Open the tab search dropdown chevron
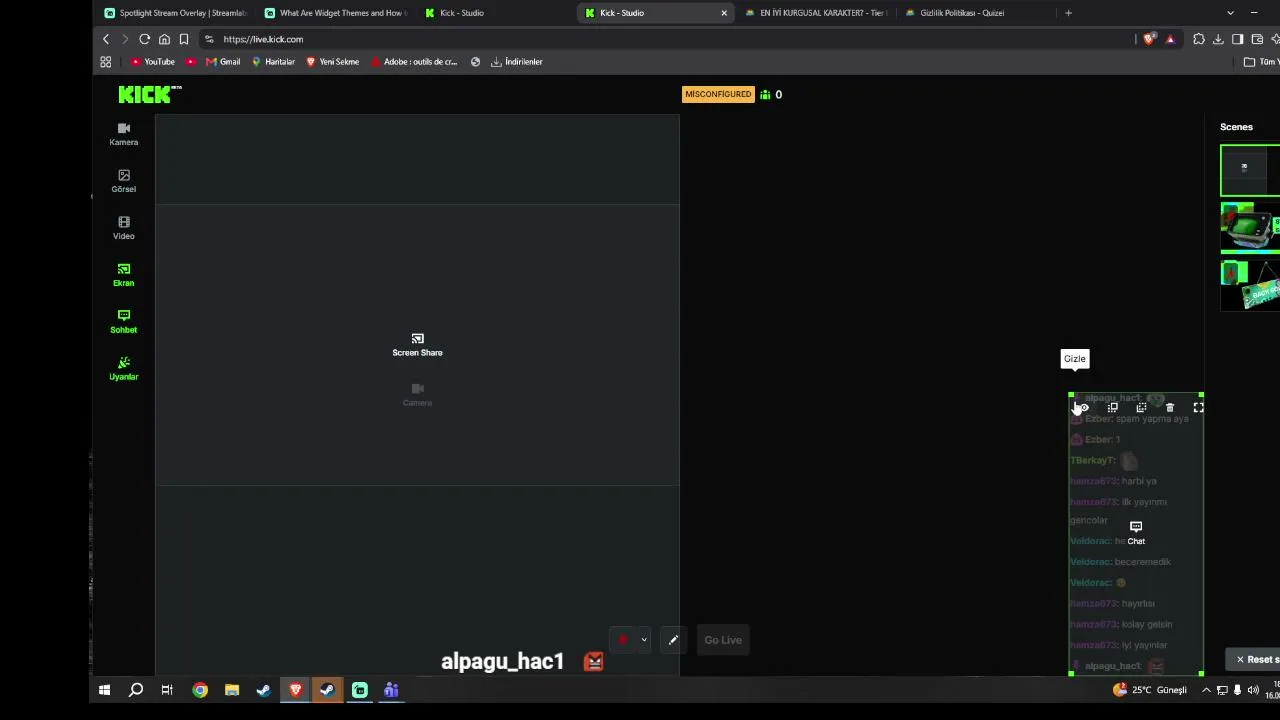 (x=1230, y=13)
